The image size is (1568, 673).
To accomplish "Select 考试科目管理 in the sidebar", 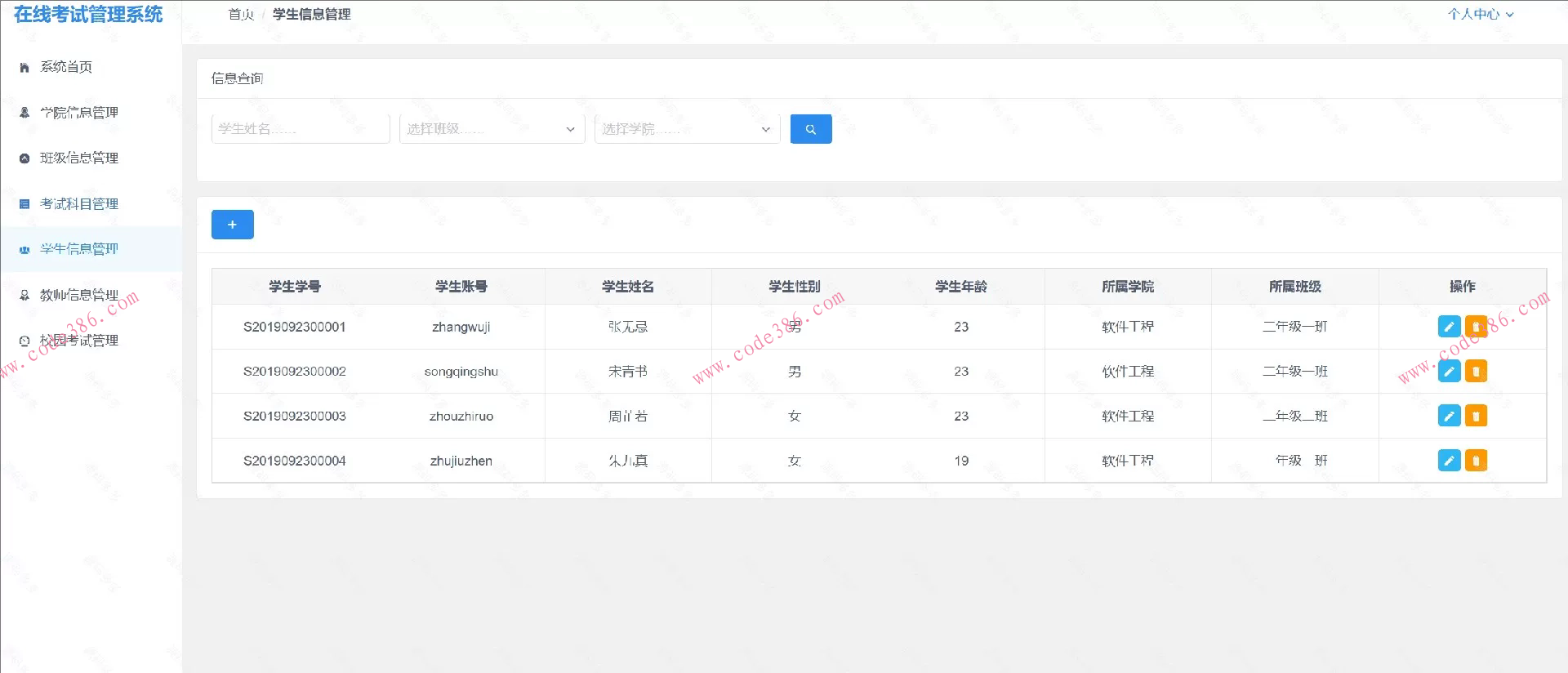I will (x=79, y=203).
